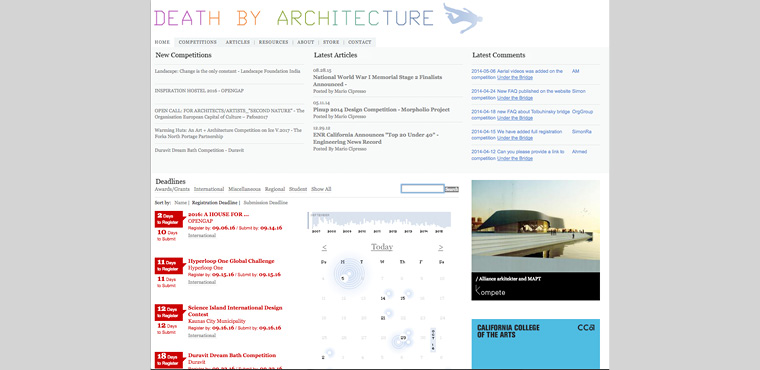Click the year timeline histogram bar
Image resolution: width=760 pixels, height=370 pixels.
point(380,220)
